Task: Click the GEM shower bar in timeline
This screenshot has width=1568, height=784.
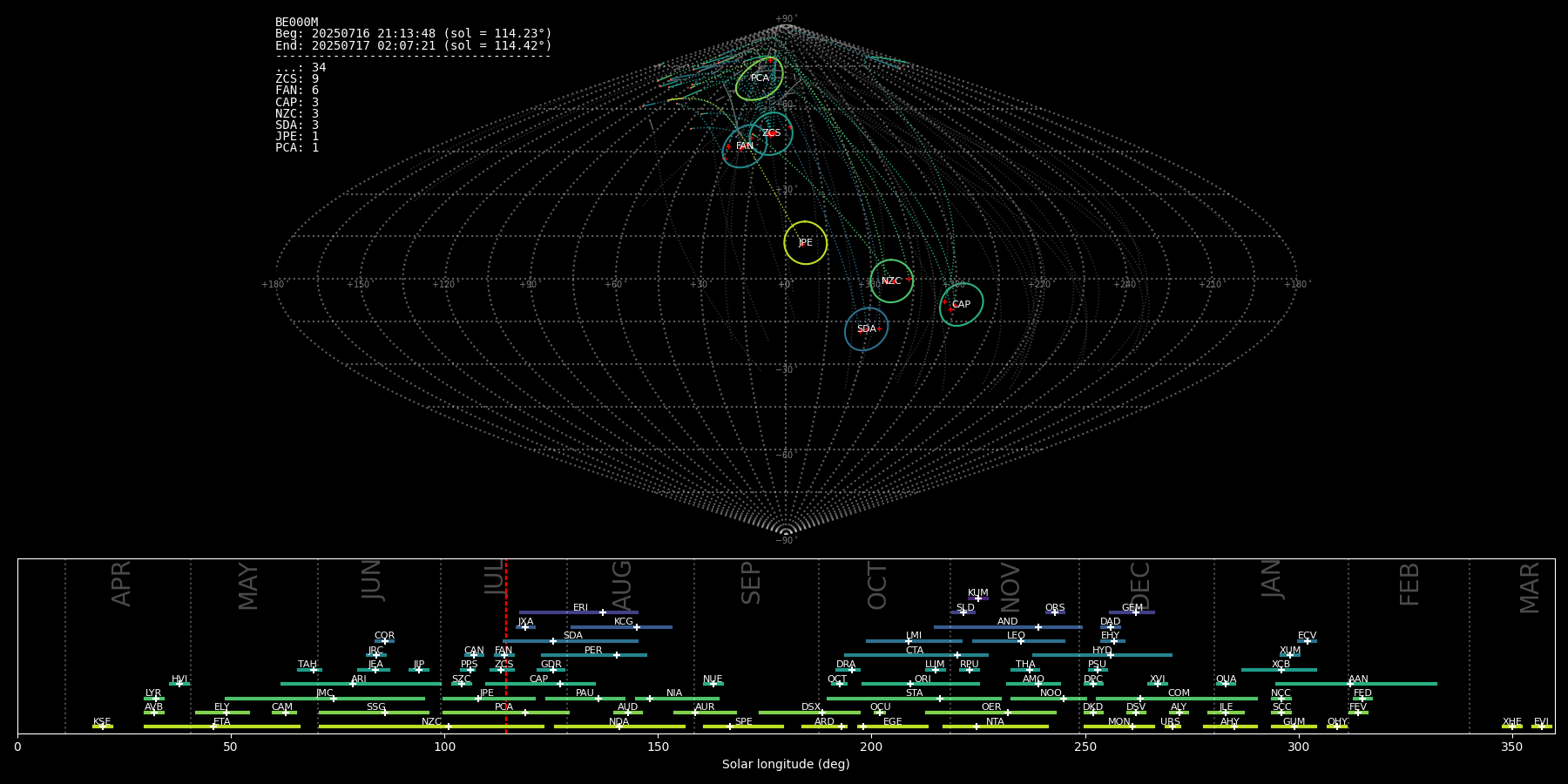Action: click(1132, 612)
